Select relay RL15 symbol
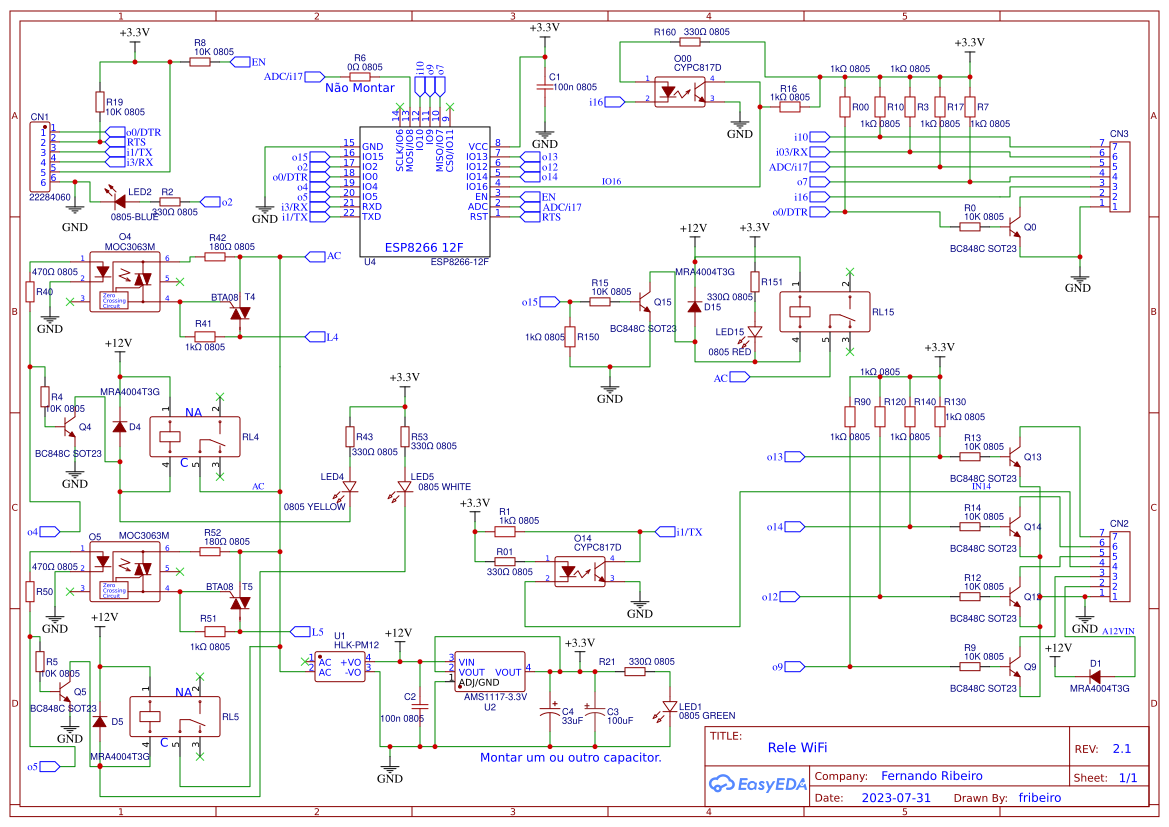 (824, 311)
